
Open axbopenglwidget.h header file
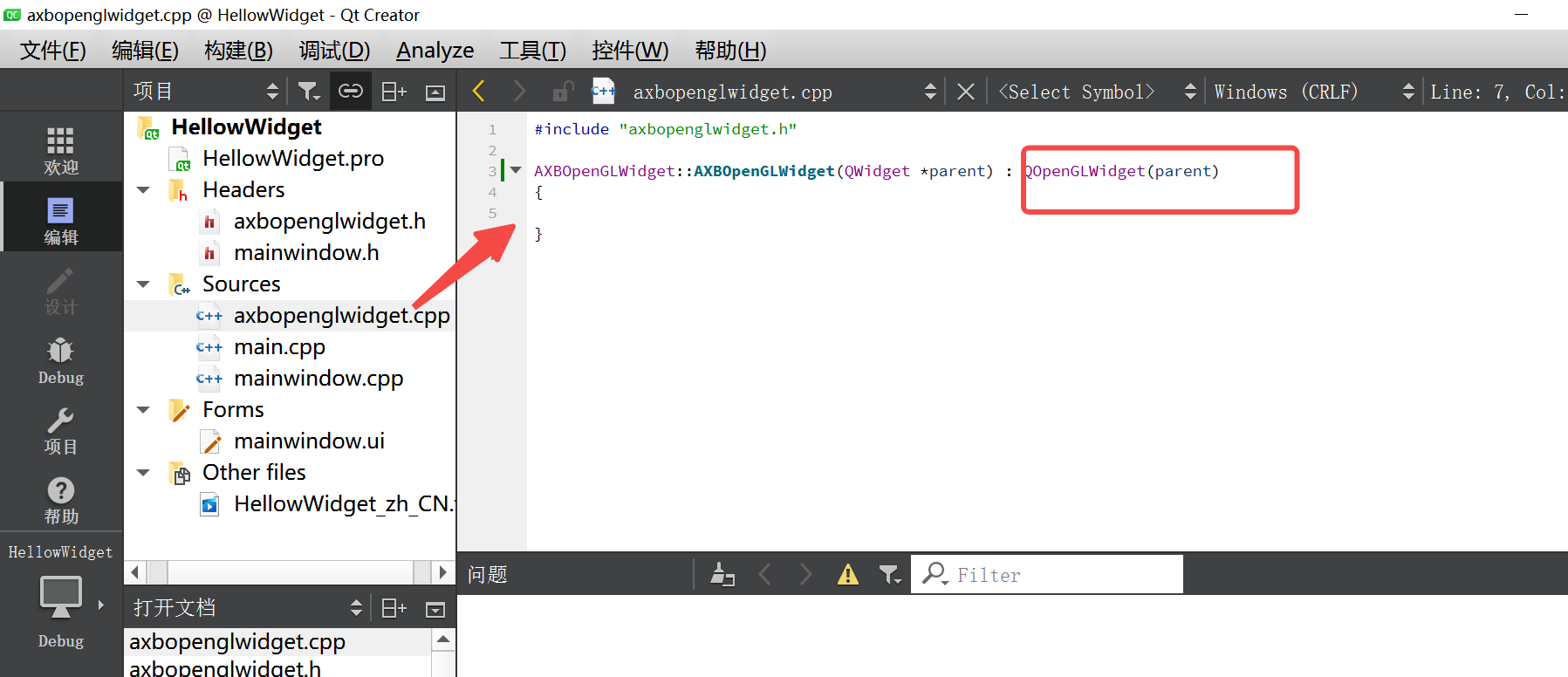(330, 222)
